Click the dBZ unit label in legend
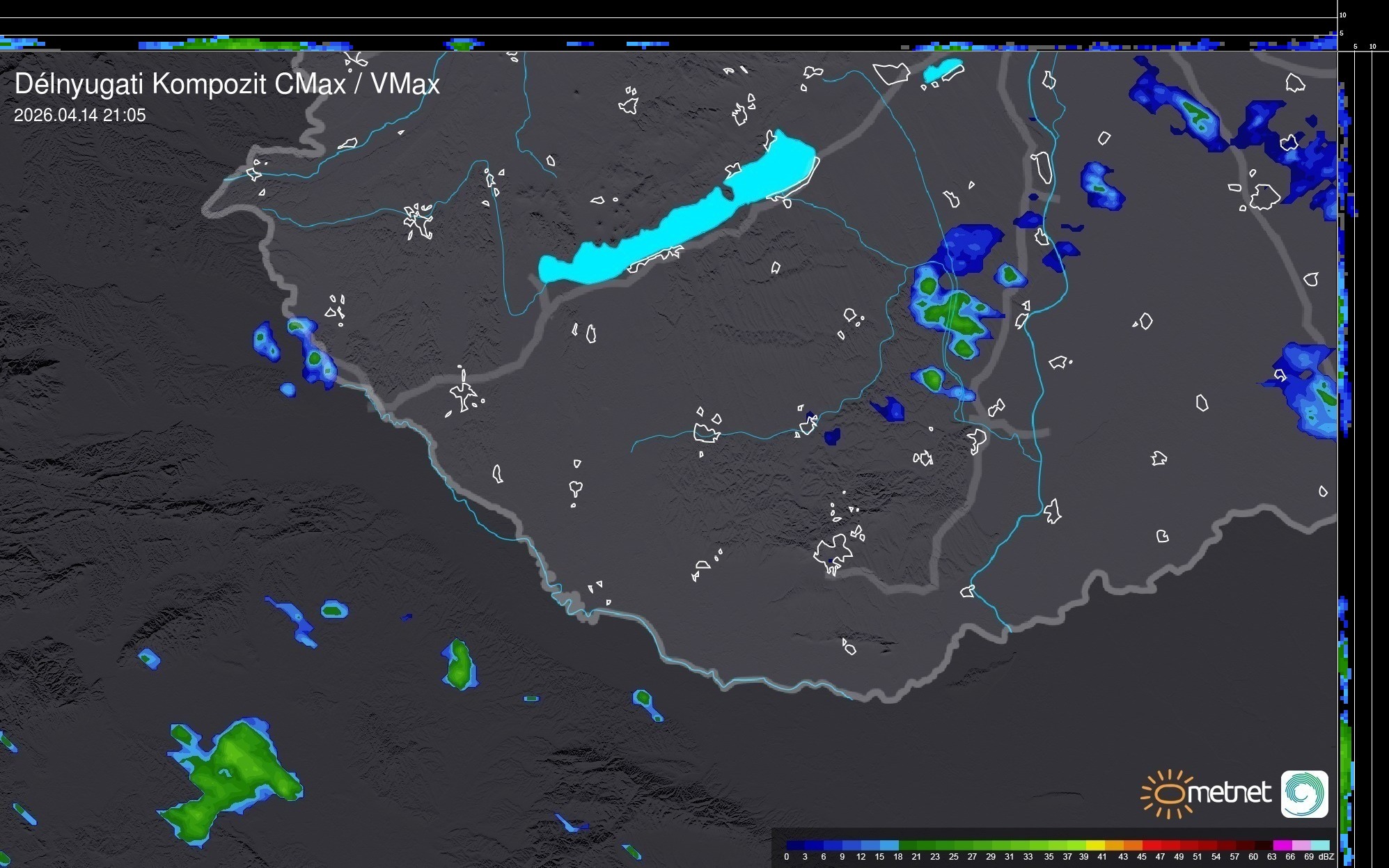The image size is (1389, 868). 1326,857
